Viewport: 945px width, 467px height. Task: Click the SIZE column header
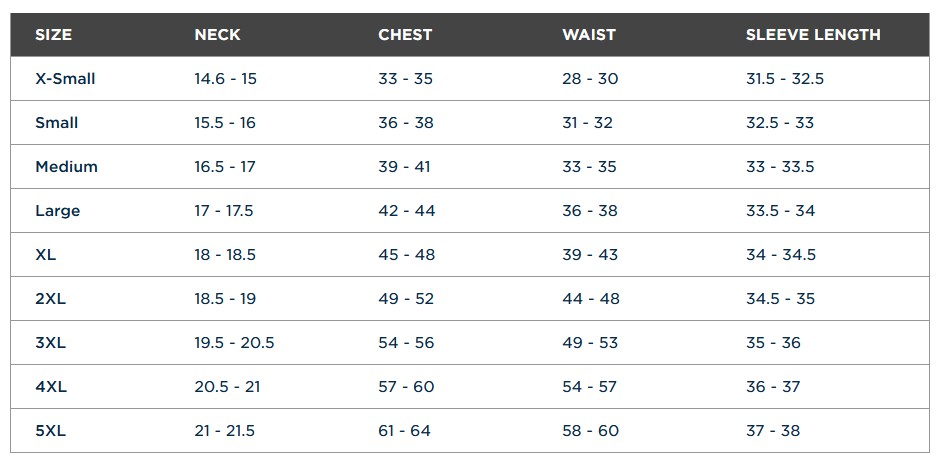click(x=54, y=35)
